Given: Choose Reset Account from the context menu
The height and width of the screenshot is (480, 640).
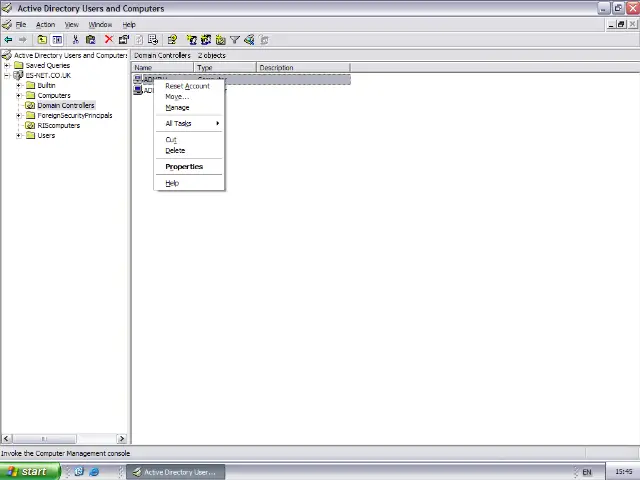Looking at the screenshot, I should tap(189, 86).
